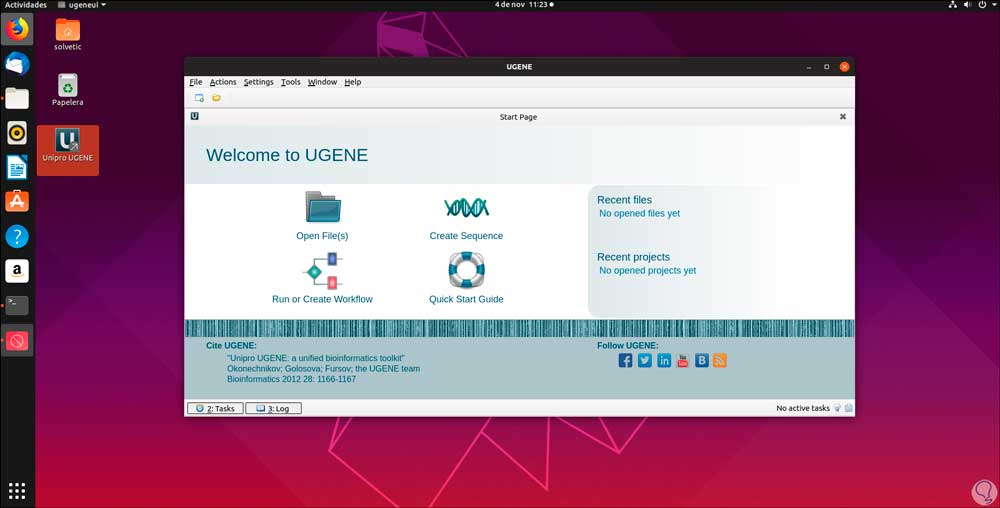The width and height of the screenshot is (1000, 508).
Task: Click the 'No active tasks' status text
Action: [803, 409]
